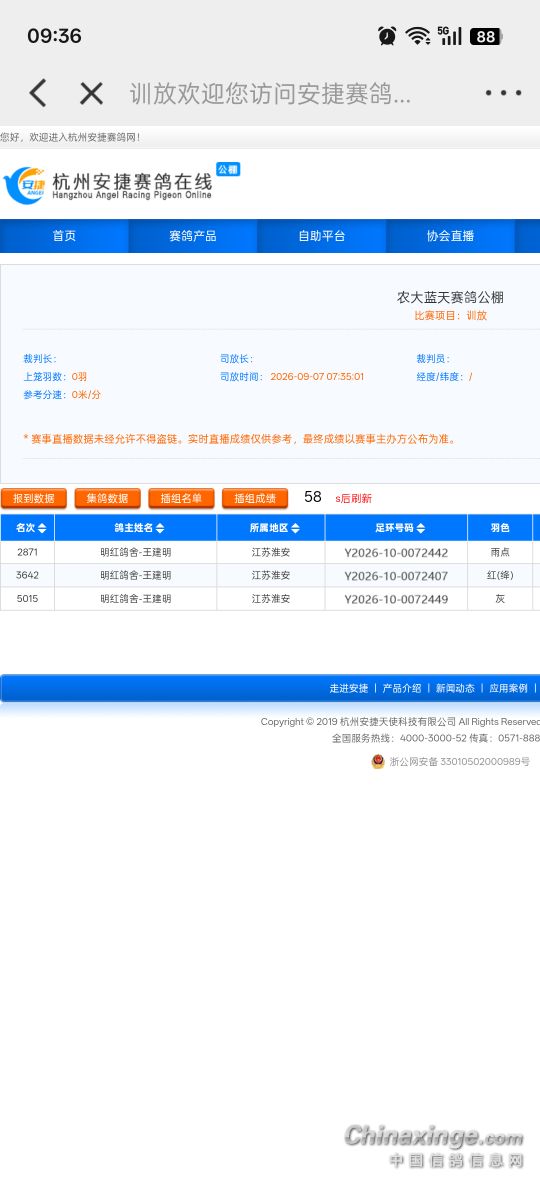Click the police badge icon beside 浙公网安备
The image size is (540, 1186).
tap(378, 761)
